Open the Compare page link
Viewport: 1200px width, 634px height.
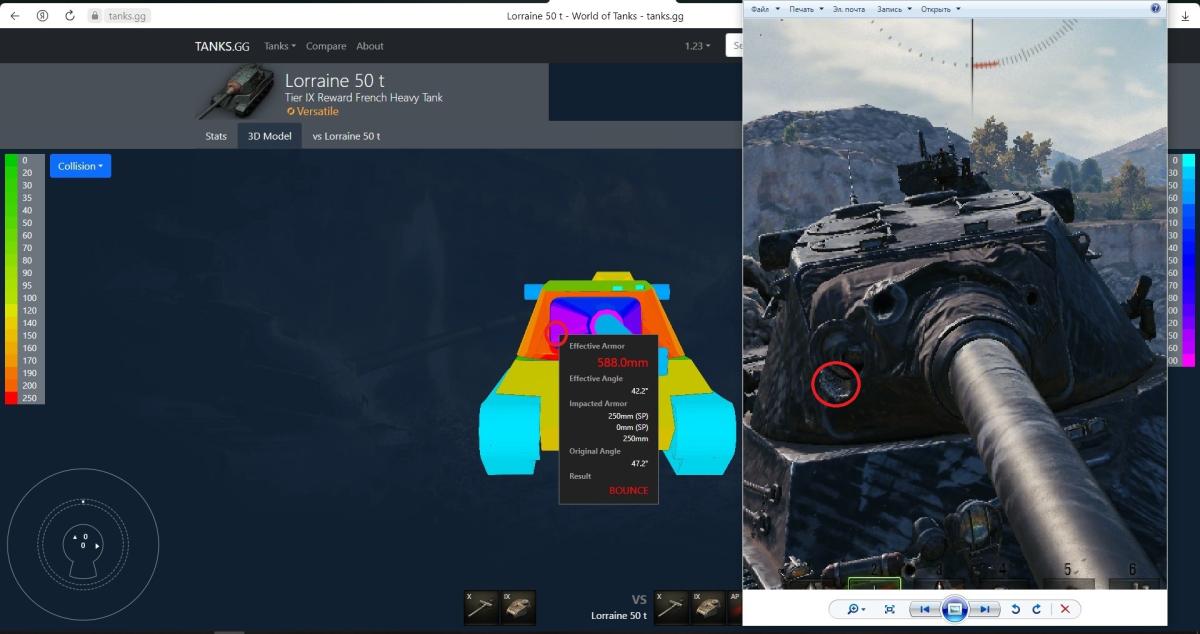(x=326, y=46)
